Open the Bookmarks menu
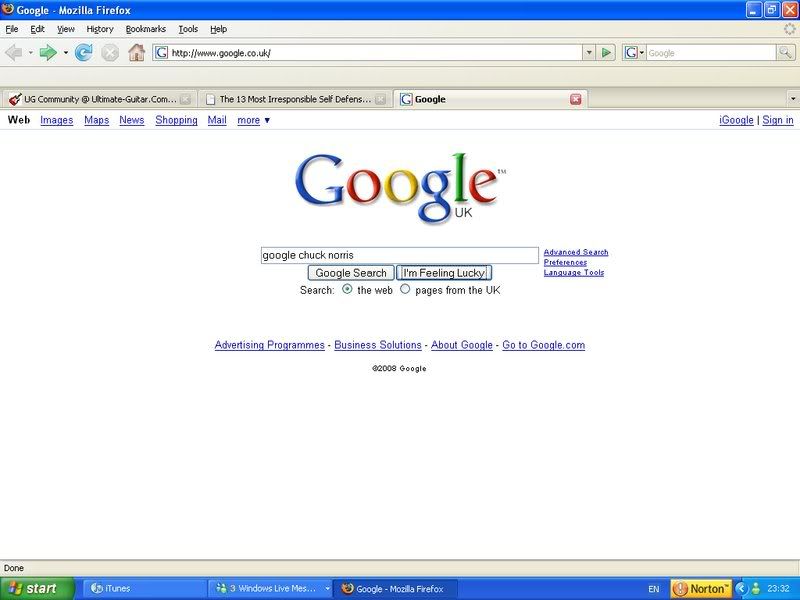This screenshot has width=800, height=600. tap(146, 29)
